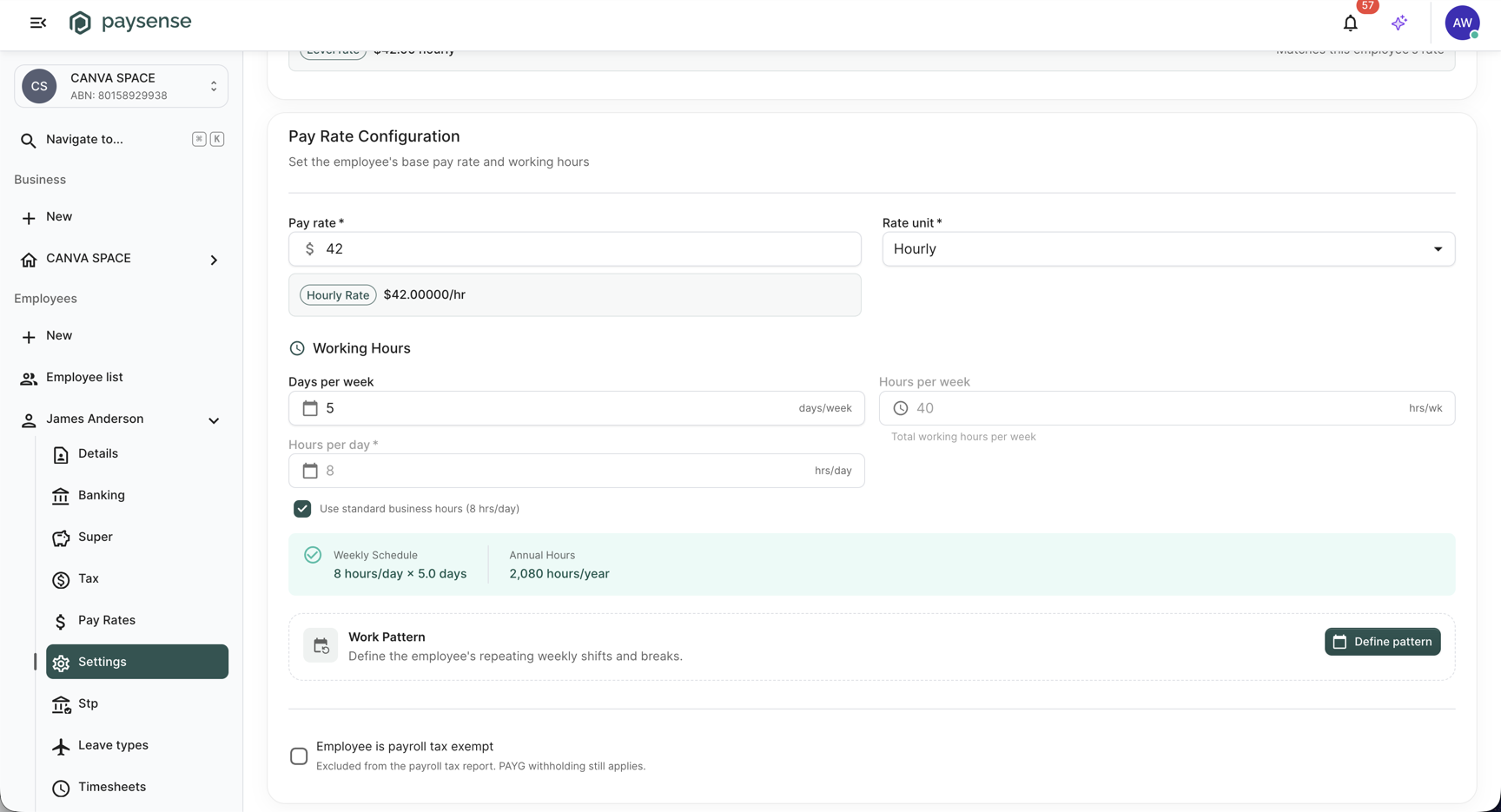Select the Settings menu item
The image size is (1501, 812).
tap(137, 662)
